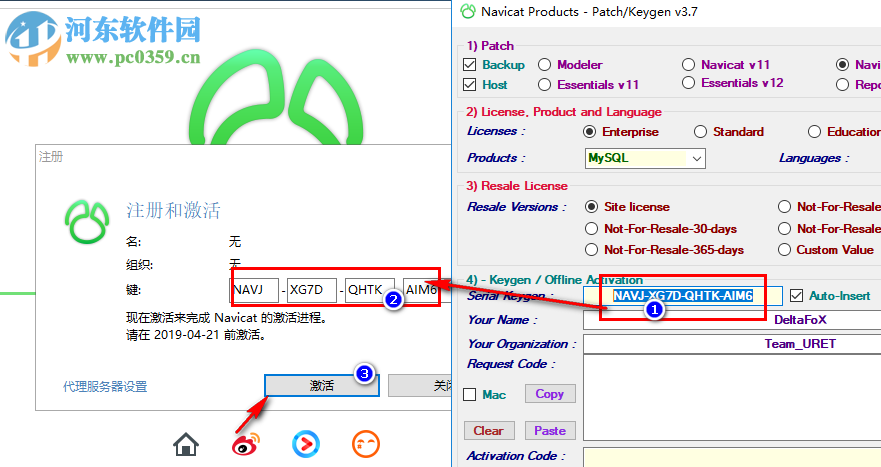The width and height of the screenshot is (881, 467).
Task: Open the orange smiley face icon
Action: 366,444
